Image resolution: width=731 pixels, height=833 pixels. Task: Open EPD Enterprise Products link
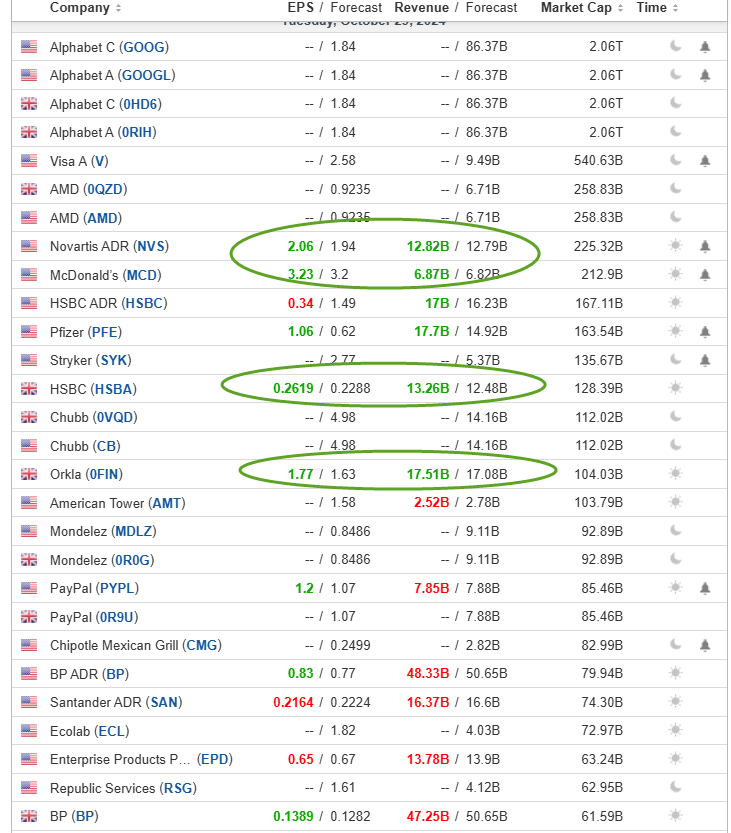pyautogui.click(x=215, y=759)
